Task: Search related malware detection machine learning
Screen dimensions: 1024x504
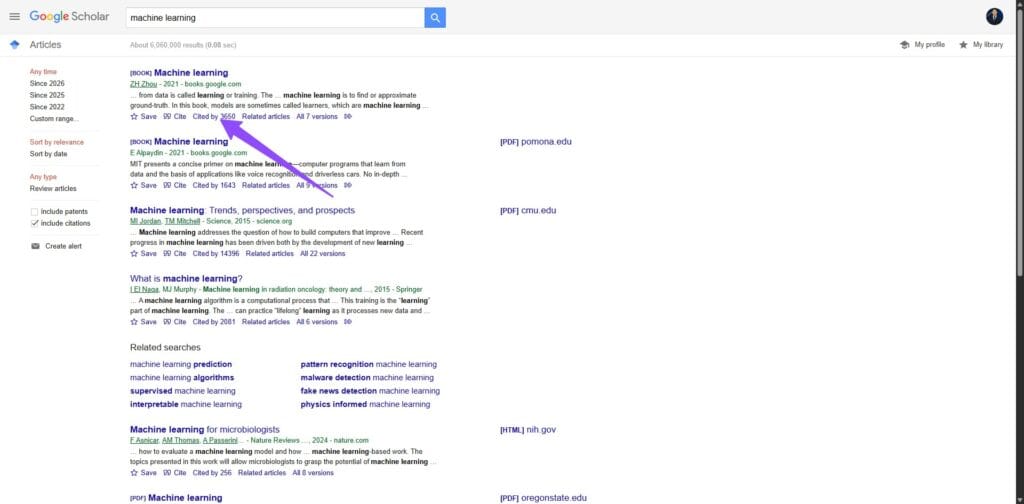Action: (x=367, y=377)
